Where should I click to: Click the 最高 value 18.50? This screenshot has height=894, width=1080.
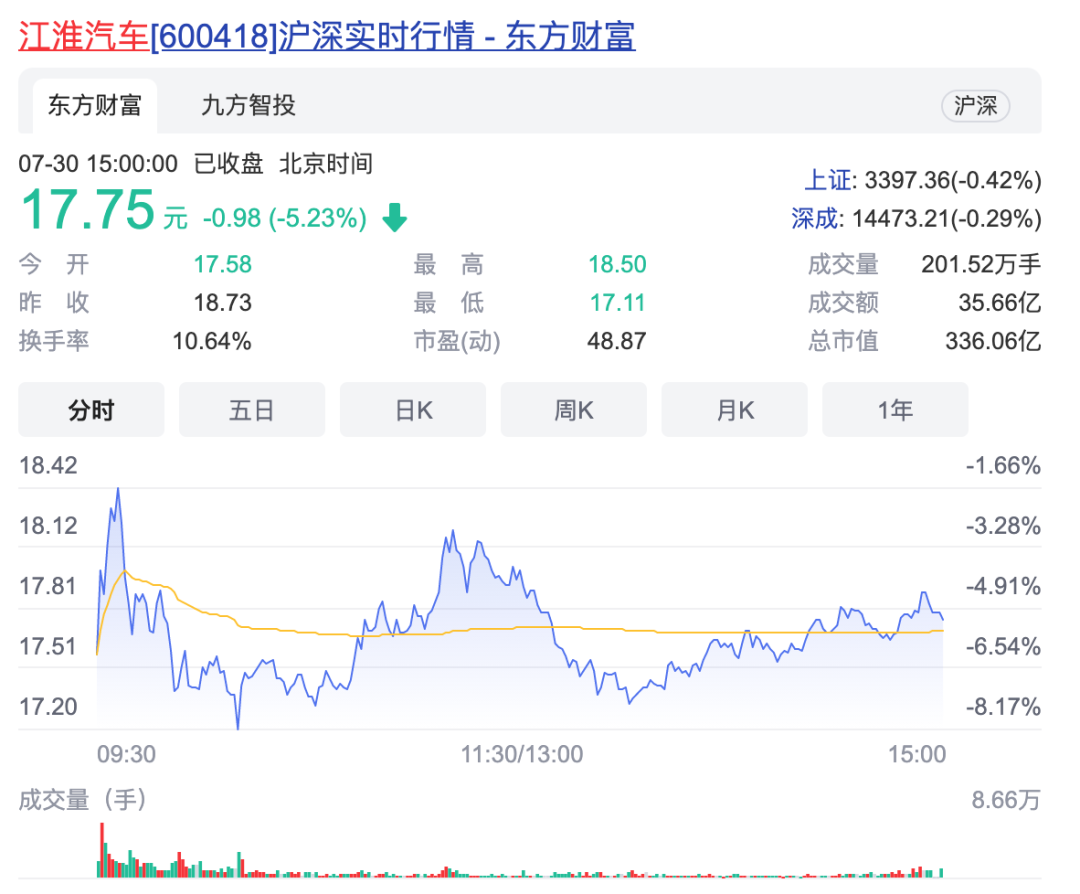[x=617, y=264]
